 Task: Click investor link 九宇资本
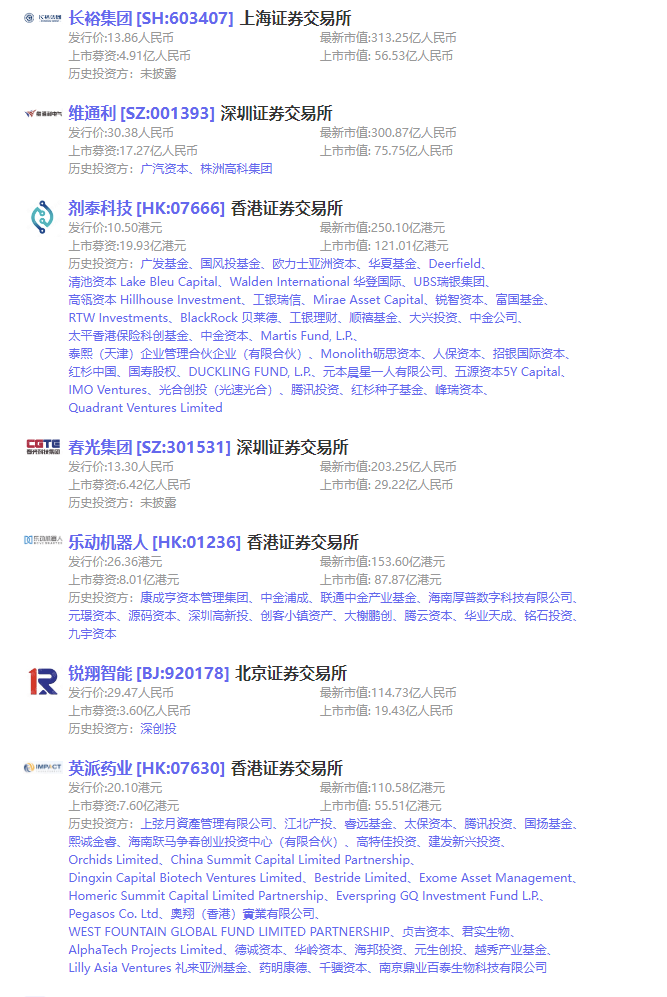pos(93,634)
